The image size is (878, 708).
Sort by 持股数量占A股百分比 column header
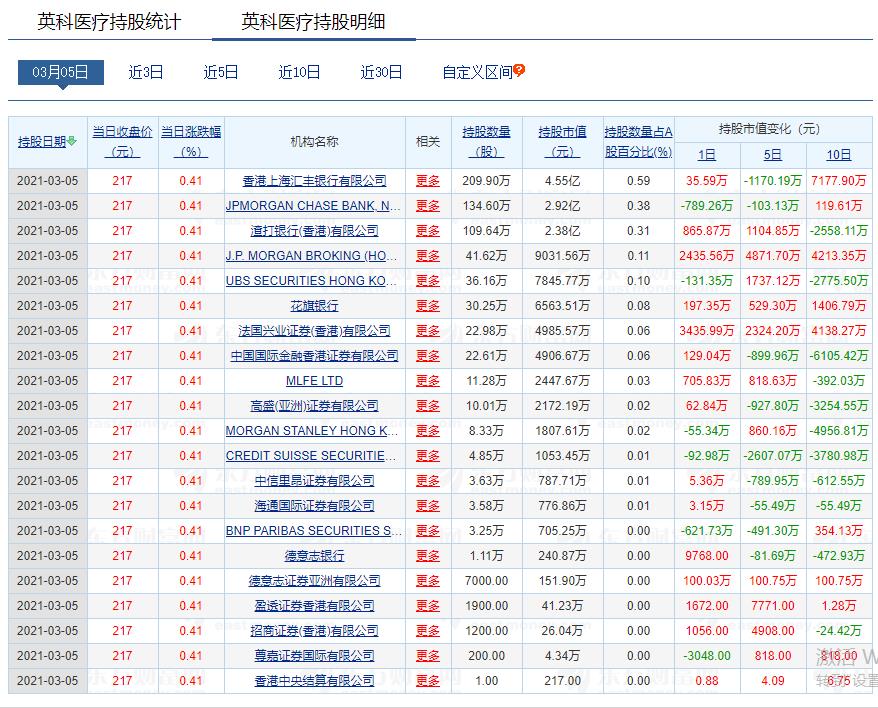638,142
